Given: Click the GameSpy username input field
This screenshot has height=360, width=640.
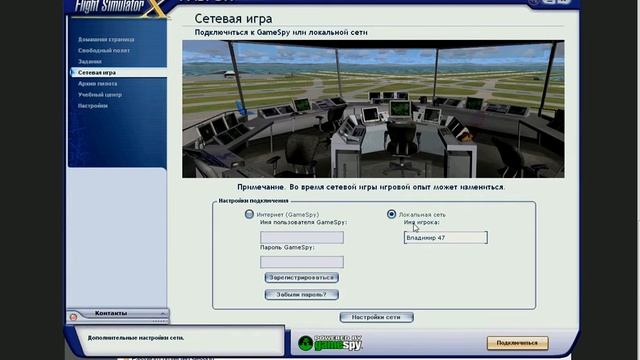Looking at the screenshot, I should (302, 238).
